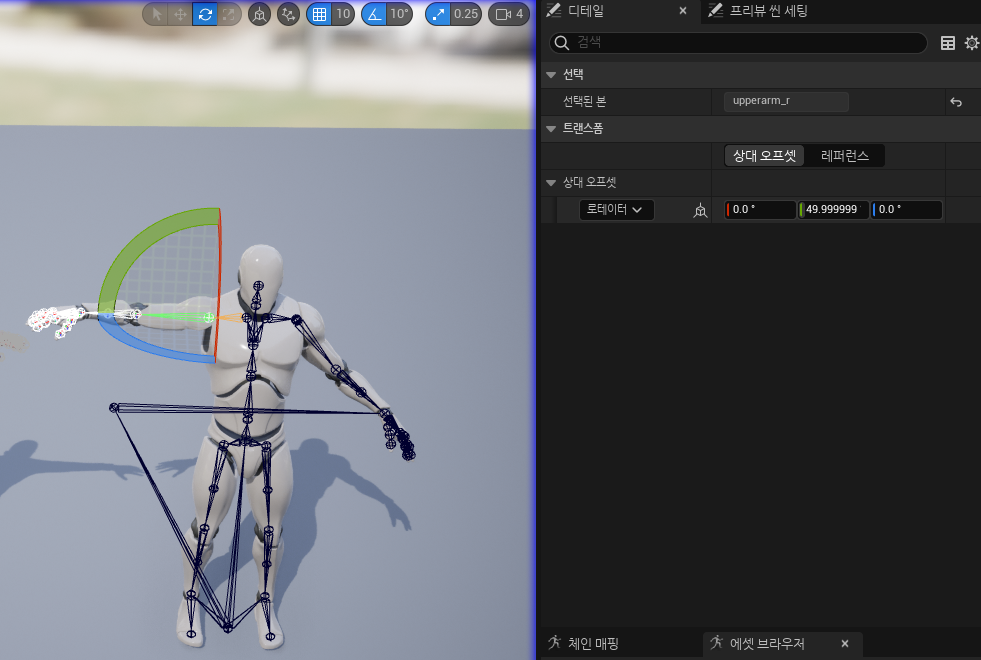Screen dimensions: 981x660
Task: Switch to the scale gizmo tool
Action: point(229,14)
